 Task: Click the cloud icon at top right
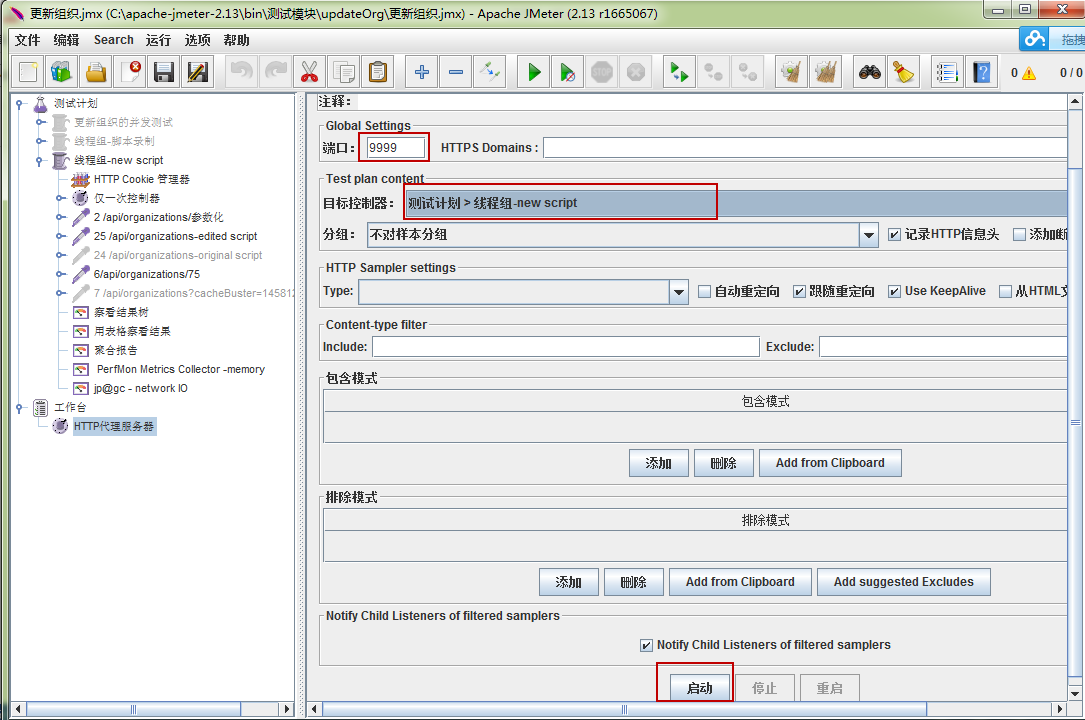coord(1034,38)
